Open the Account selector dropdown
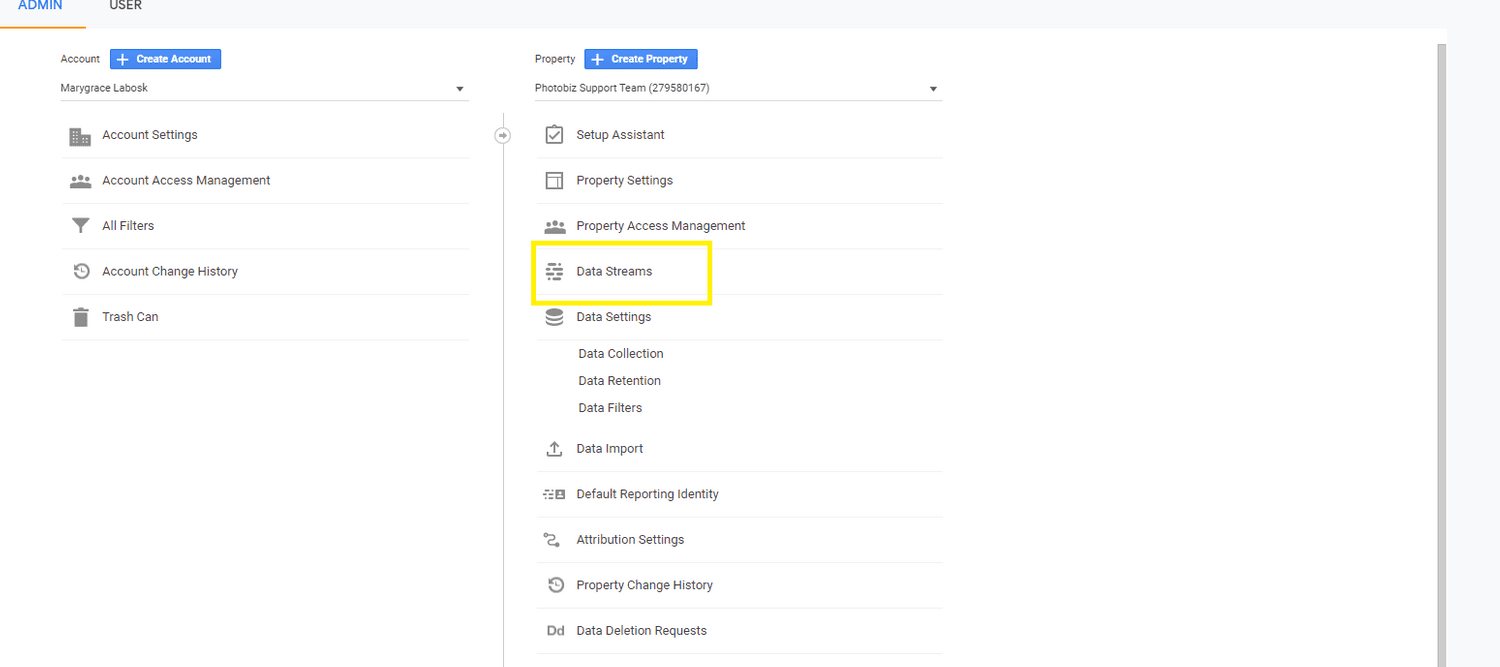 coord(459,88)
